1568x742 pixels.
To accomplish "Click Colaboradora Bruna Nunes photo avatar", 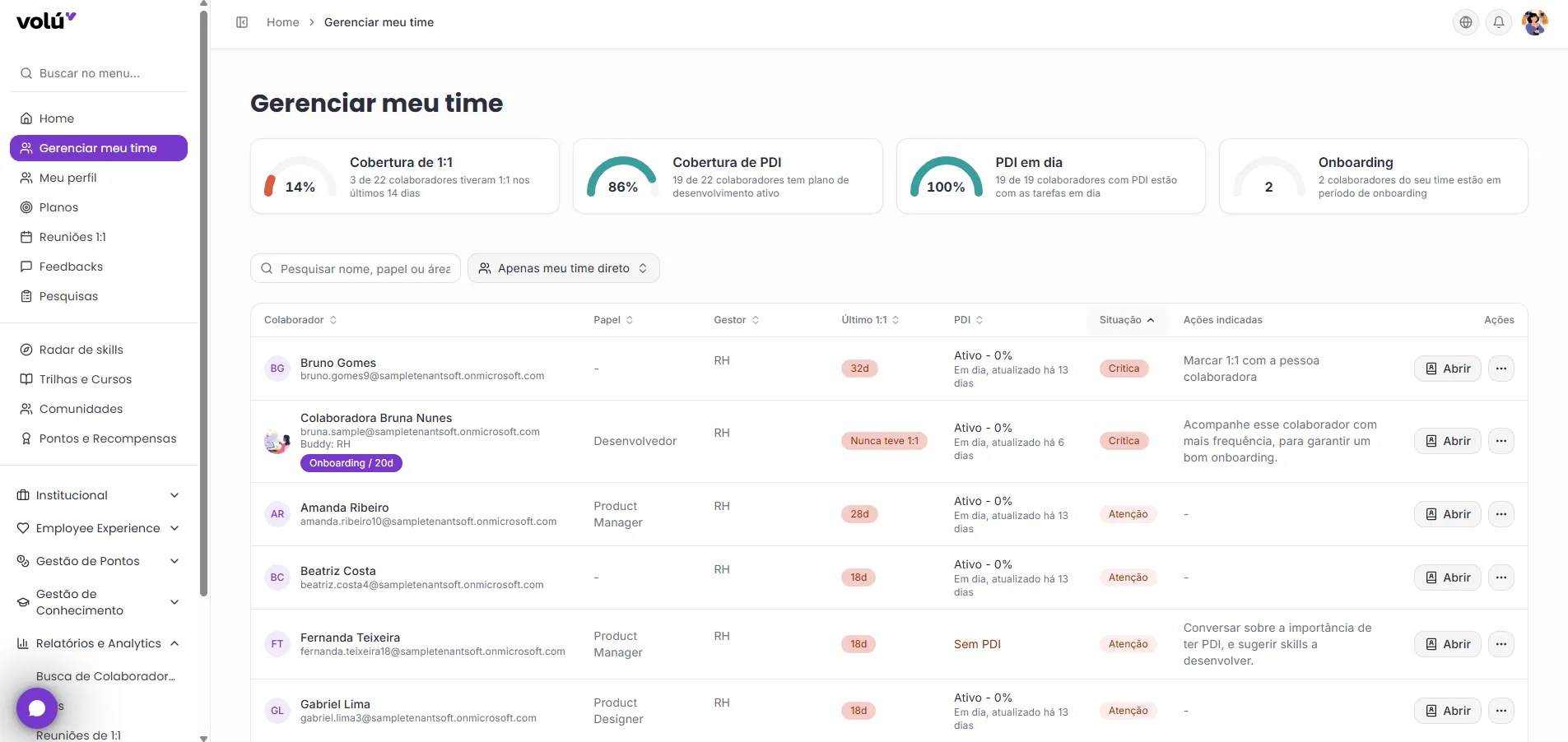I will [277, 441].
